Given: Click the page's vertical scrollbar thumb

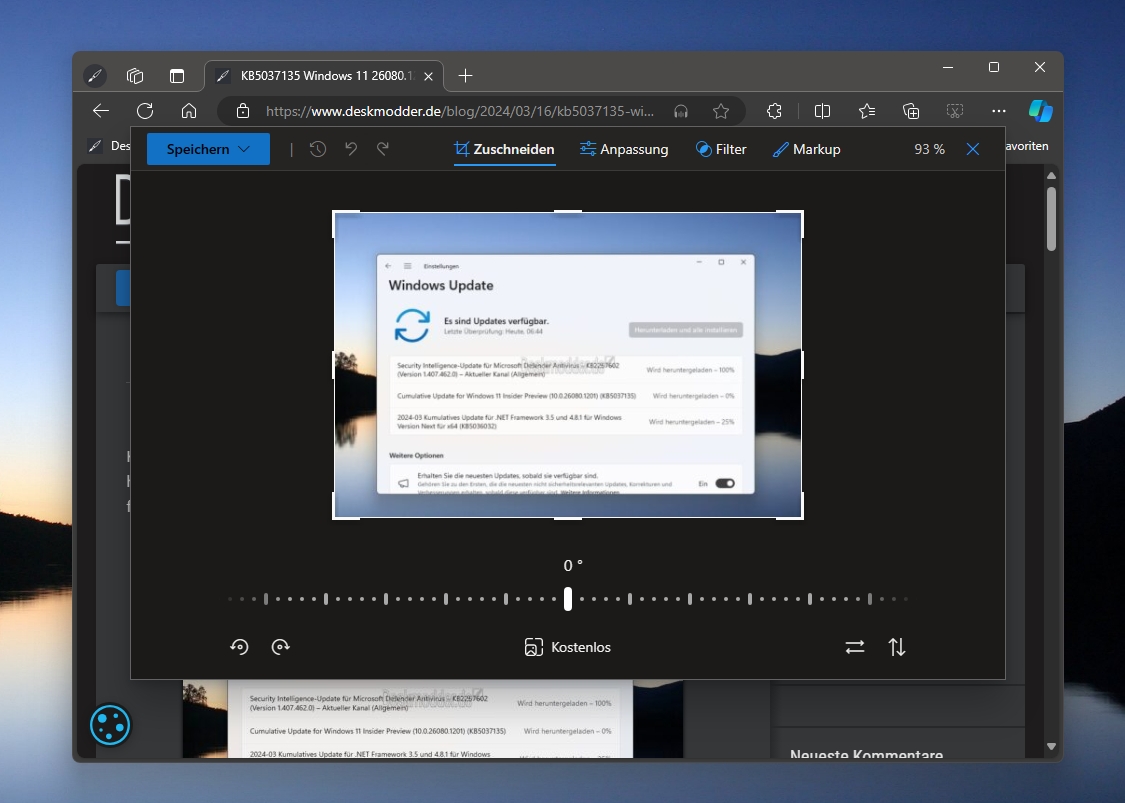Looking at the screenshot, I should click(1051, 219).
